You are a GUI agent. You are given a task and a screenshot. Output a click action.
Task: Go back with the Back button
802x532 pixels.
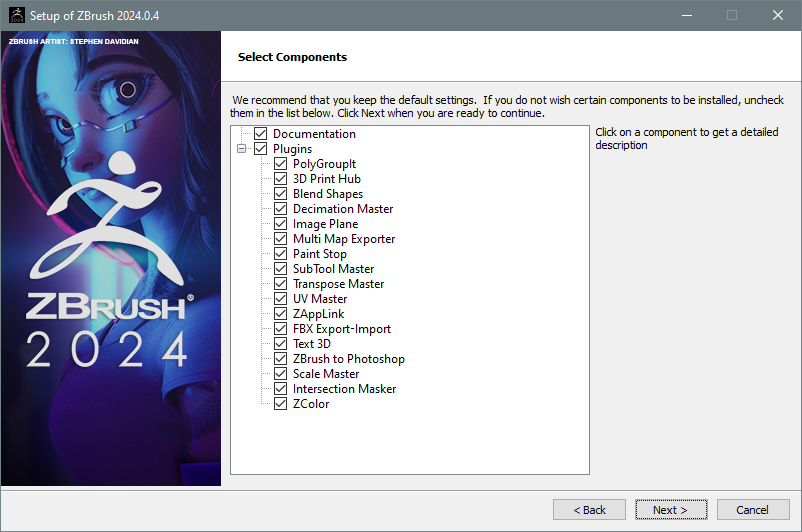point(589,509)
